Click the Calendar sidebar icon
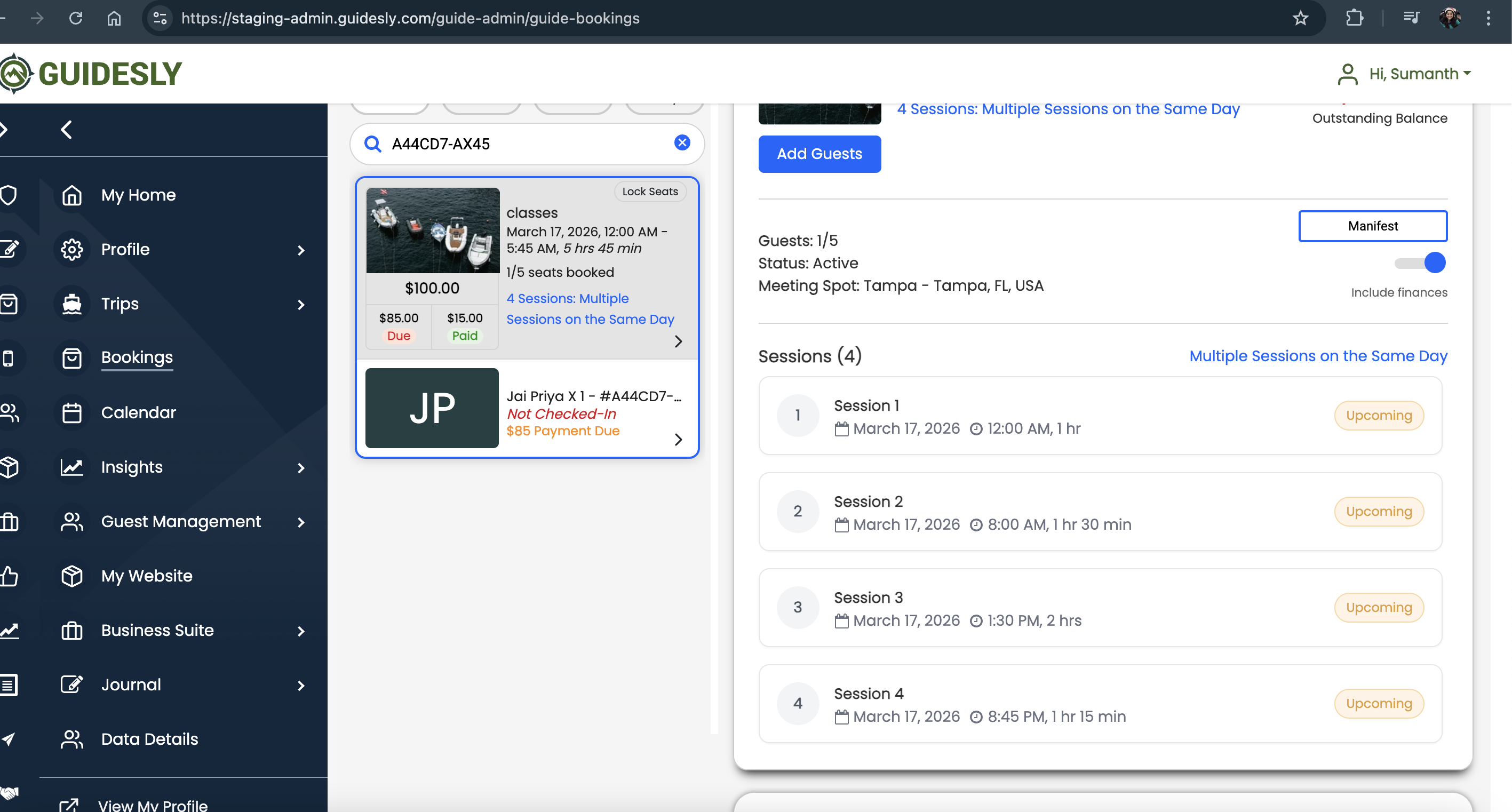Viewport: 1512px width, 812px height. point(71,413)
